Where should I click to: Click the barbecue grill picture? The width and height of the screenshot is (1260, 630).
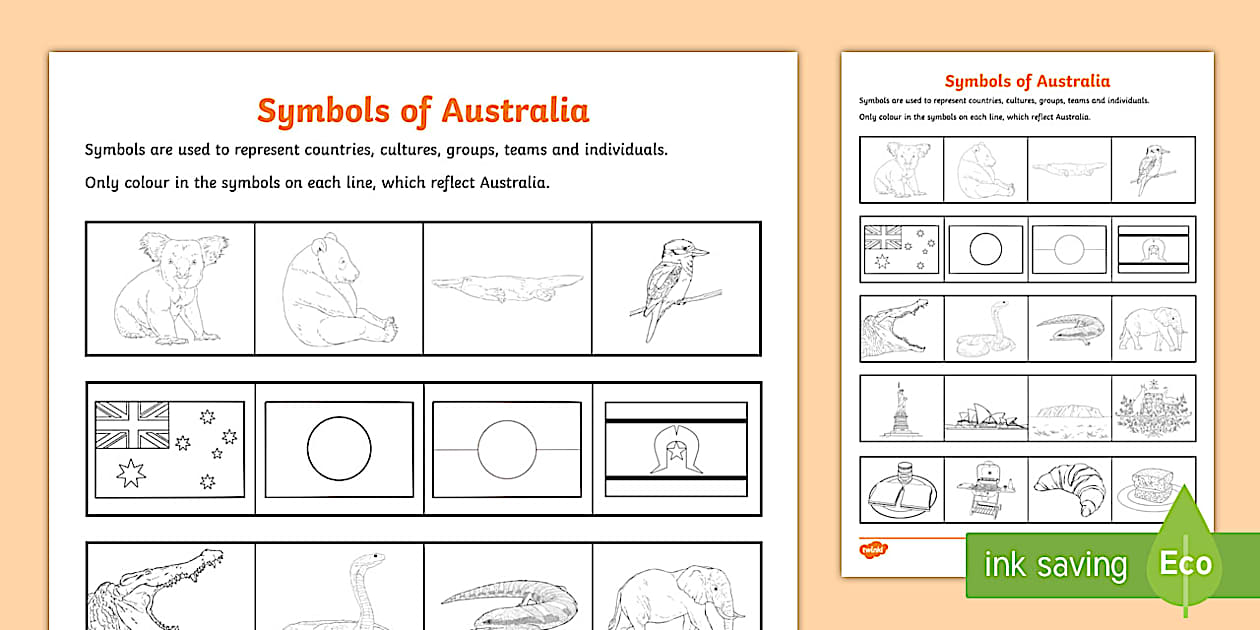point(985,488)
